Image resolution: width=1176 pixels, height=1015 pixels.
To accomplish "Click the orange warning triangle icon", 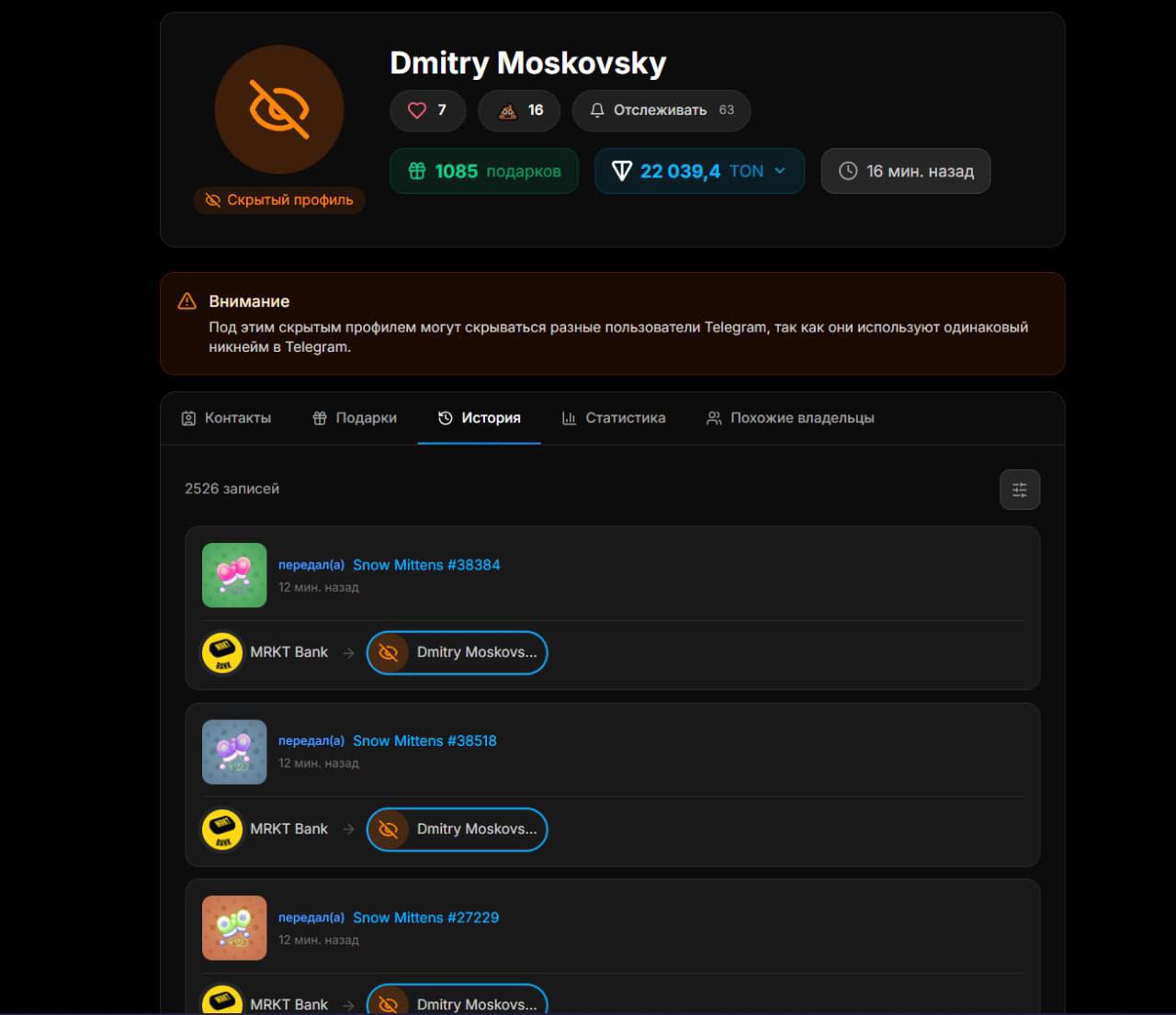I will click(187, 301).
